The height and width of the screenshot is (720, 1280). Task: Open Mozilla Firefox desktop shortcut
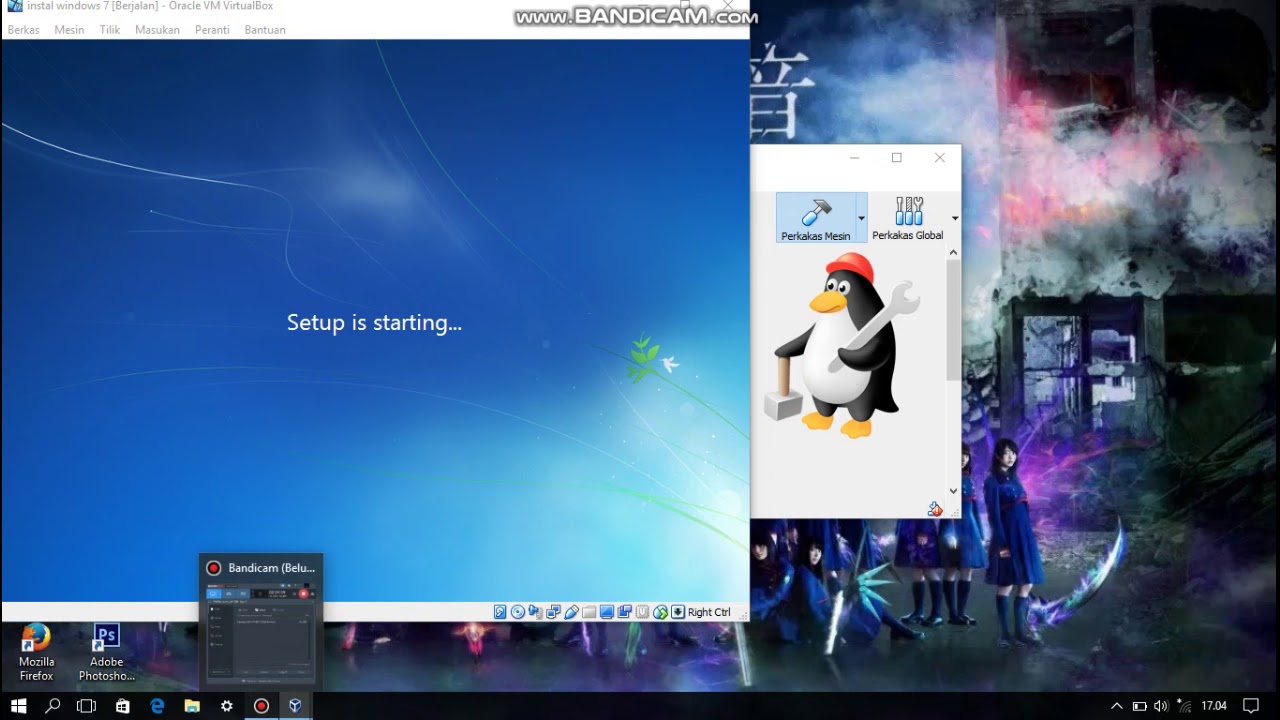coord(36,652)
